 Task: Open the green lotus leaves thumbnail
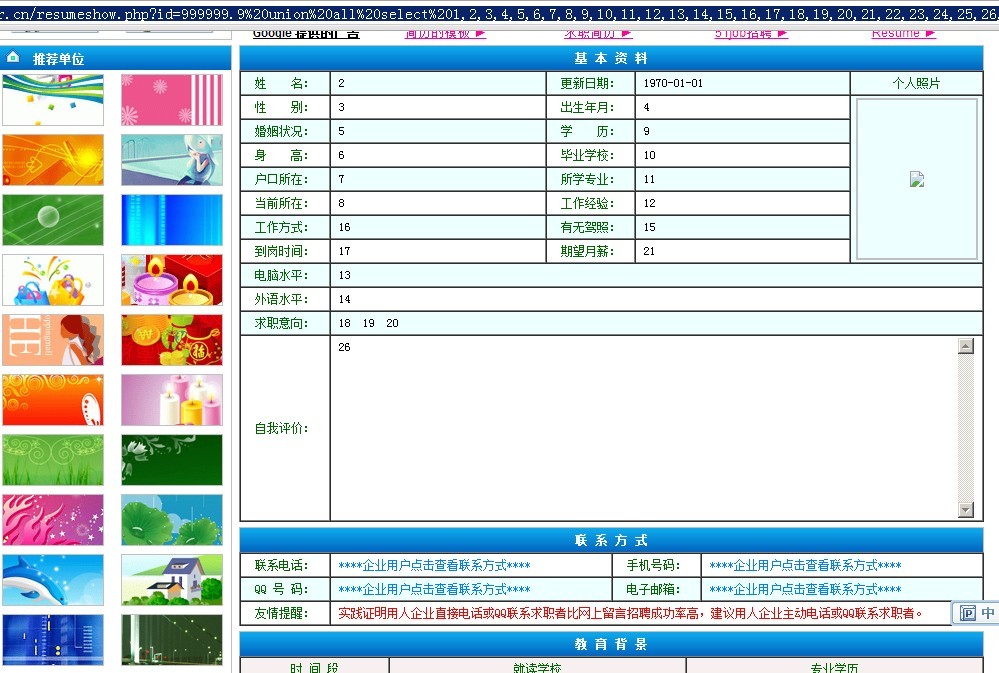point(172,520)
